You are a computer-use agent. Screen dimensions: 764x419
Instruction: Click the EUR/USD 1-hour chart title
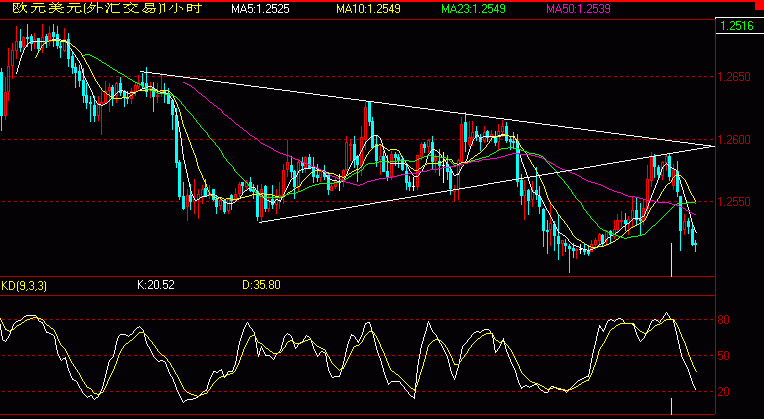[107, 8]
